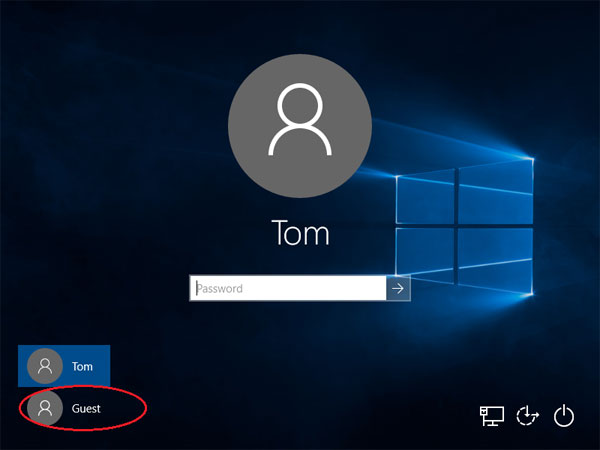This screenshot has height=450, width=600.
Task: Switch to the Guest account
Action: (64, 408)
